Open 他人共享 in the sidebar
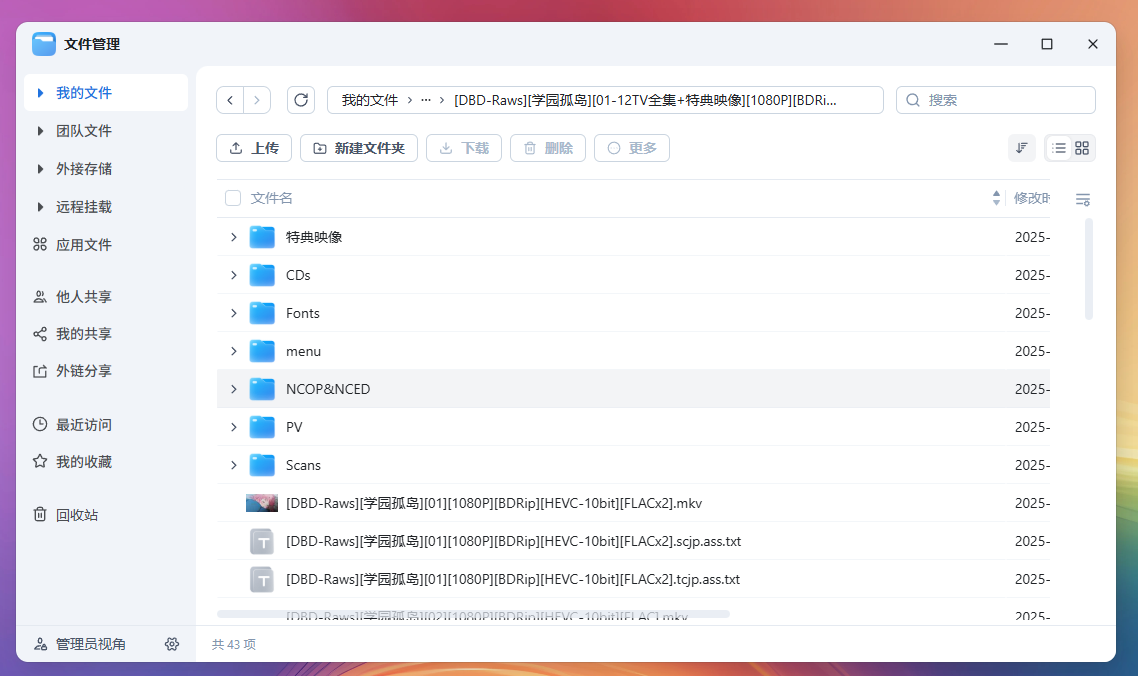This screenshot has width=1138, height=676. tap(83, 297)
